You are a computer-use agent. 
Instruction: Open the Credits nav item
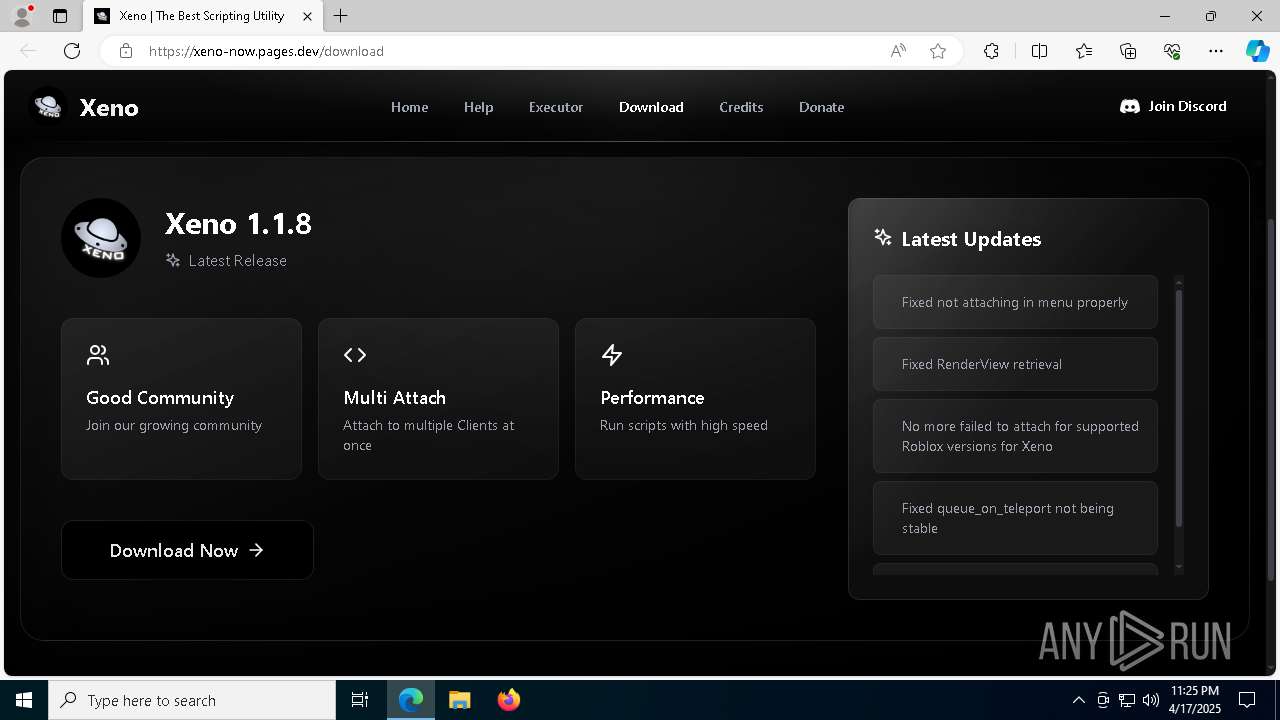(741, 107)
